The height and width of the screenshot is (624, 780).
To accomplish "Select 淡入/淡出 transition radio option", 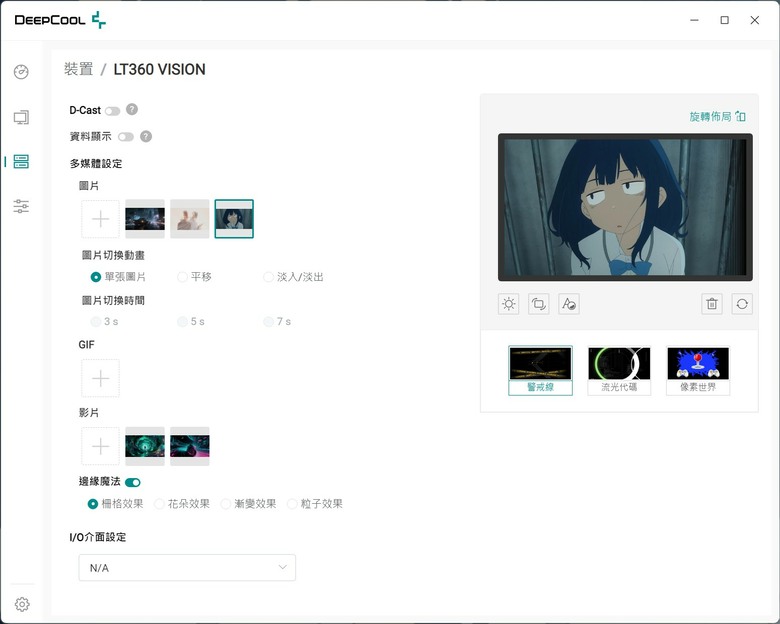I will 293,277.
